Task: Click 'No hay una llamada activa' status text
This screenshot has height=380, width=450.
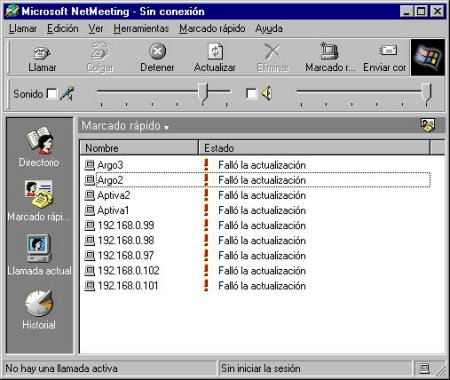Action: pyautogui.click(x=61, y=368)
